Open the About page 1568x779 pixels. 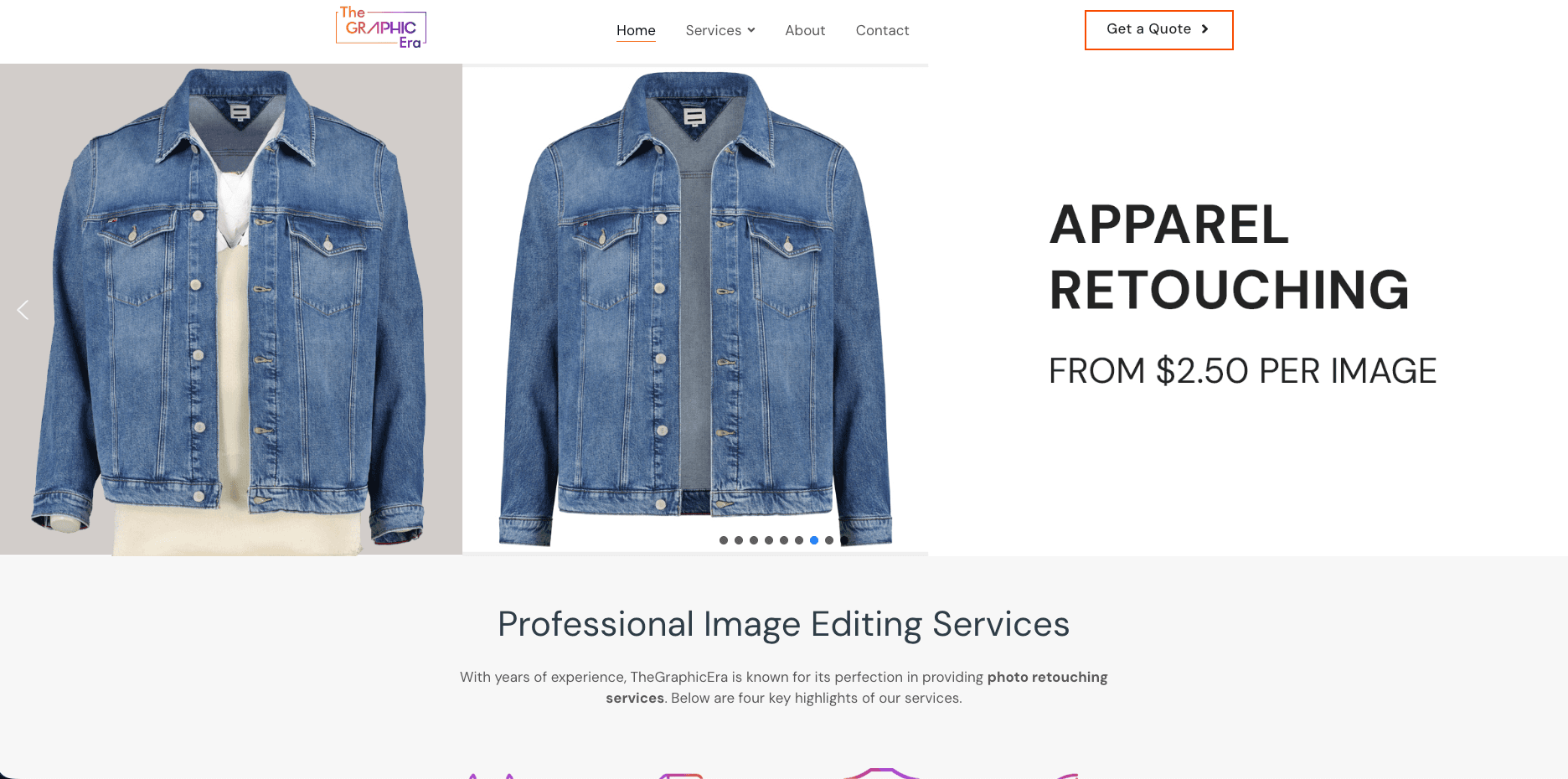[805, 30]
